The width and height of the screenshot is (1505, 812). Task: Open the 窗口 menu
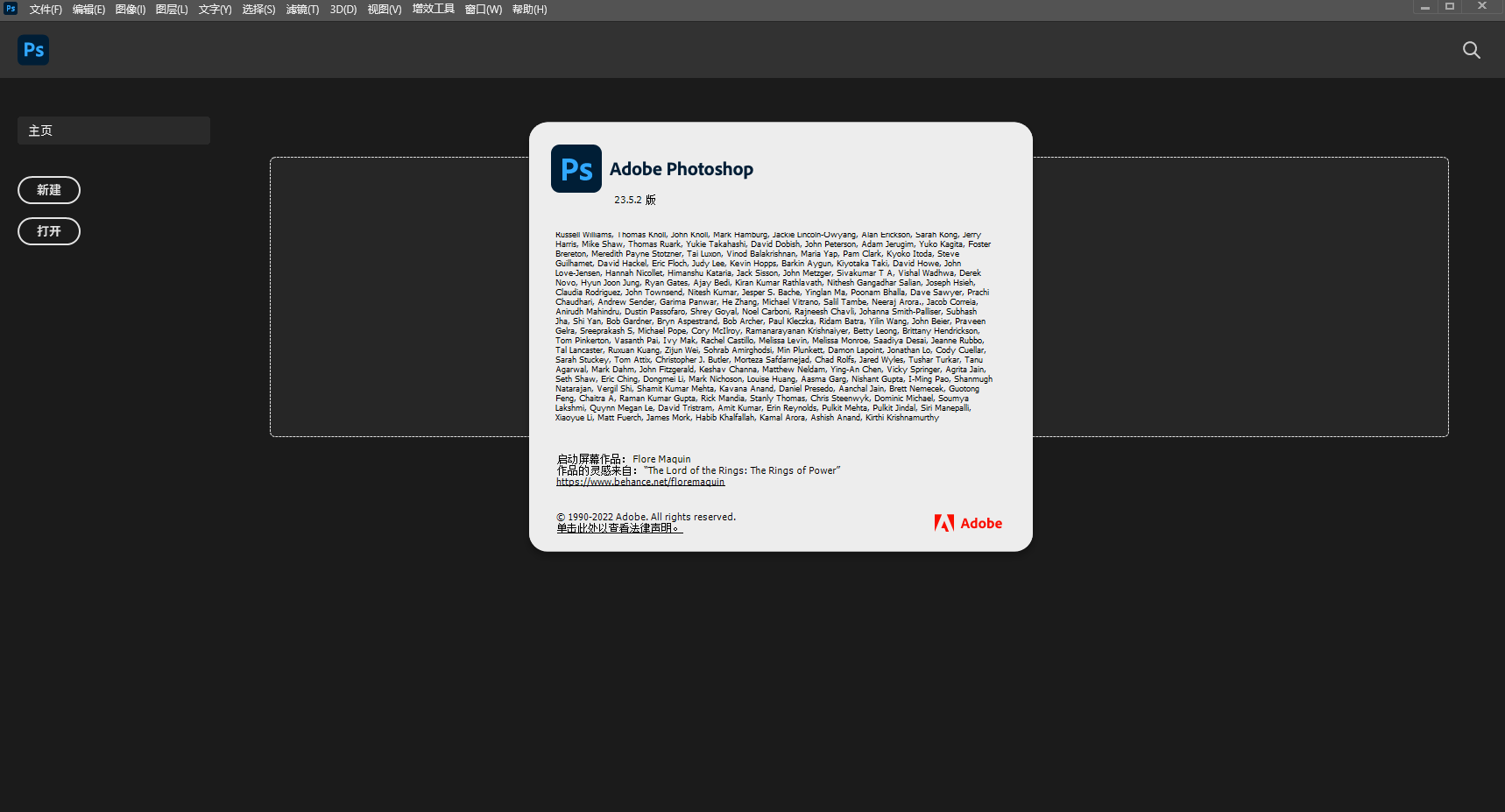pos(483,9)
